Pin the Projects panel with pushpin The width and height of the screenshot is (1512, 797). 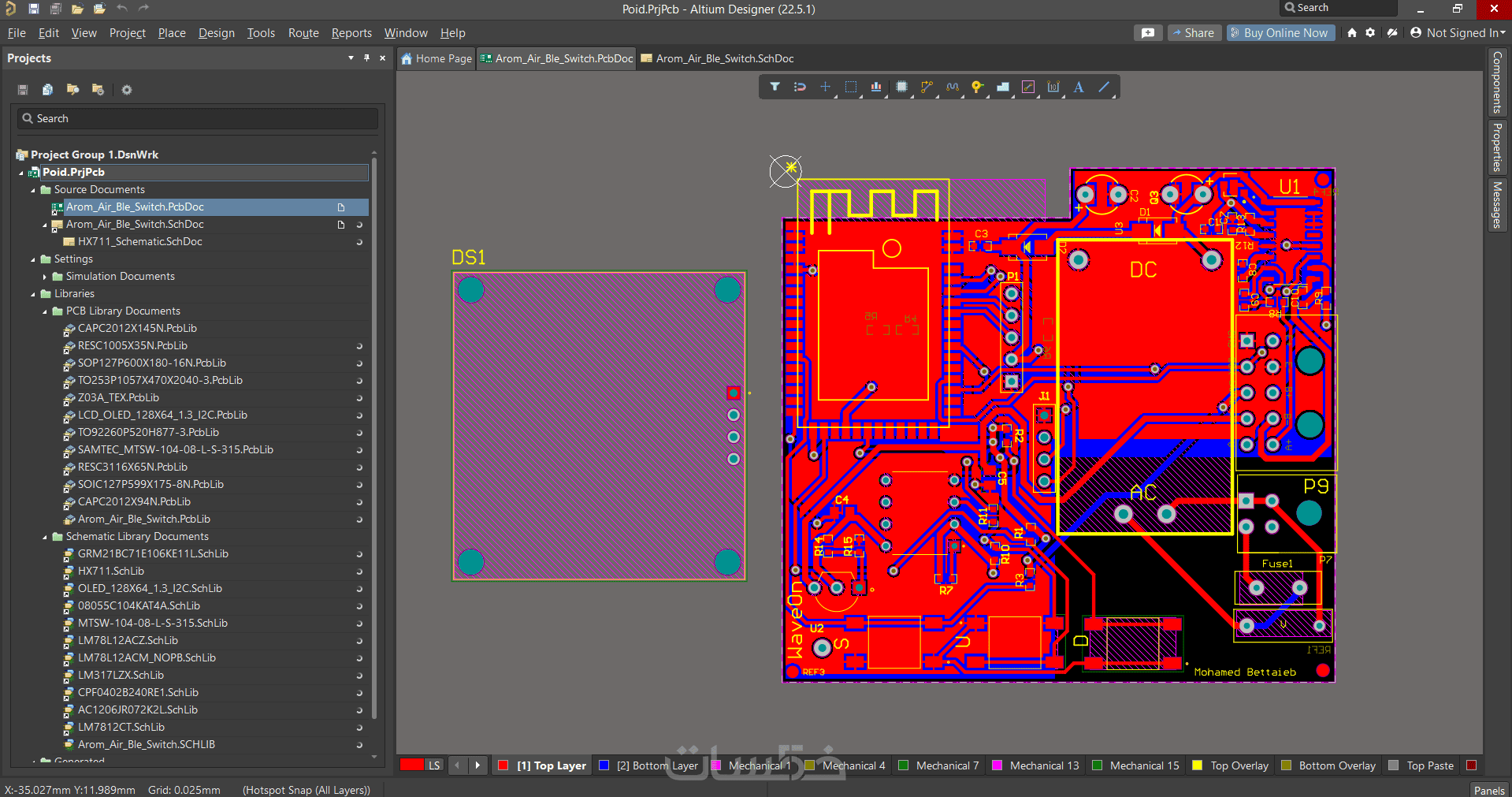point(366,58)
